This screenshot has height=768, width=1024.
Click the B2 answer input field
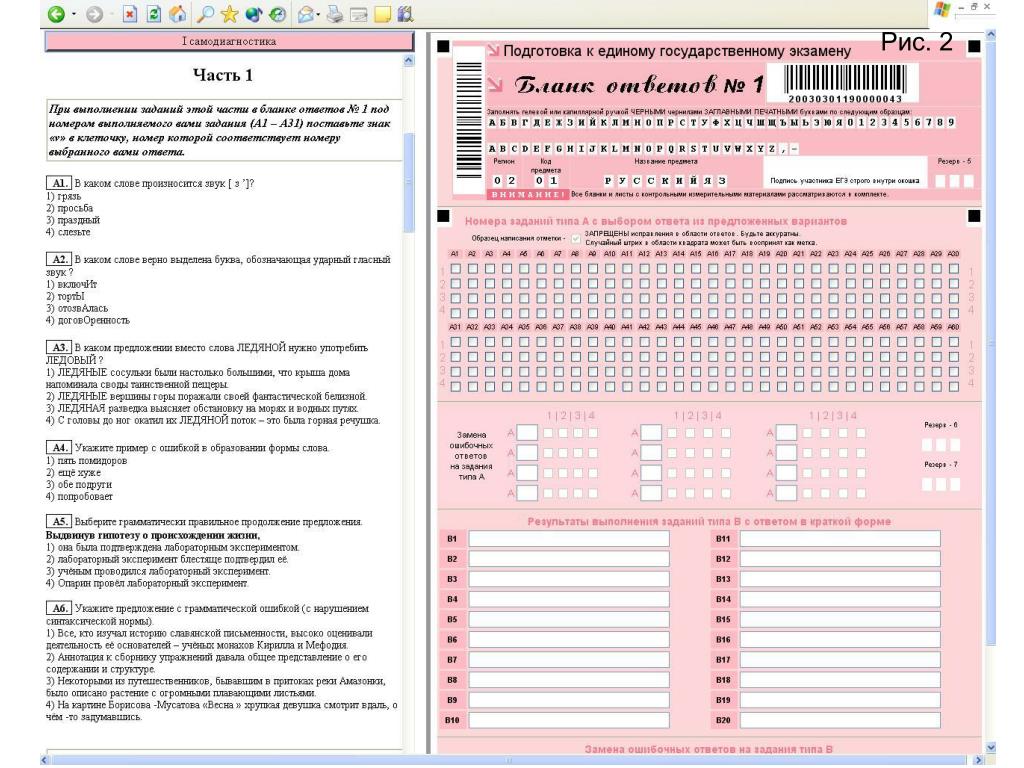click(x=569, y=559)
